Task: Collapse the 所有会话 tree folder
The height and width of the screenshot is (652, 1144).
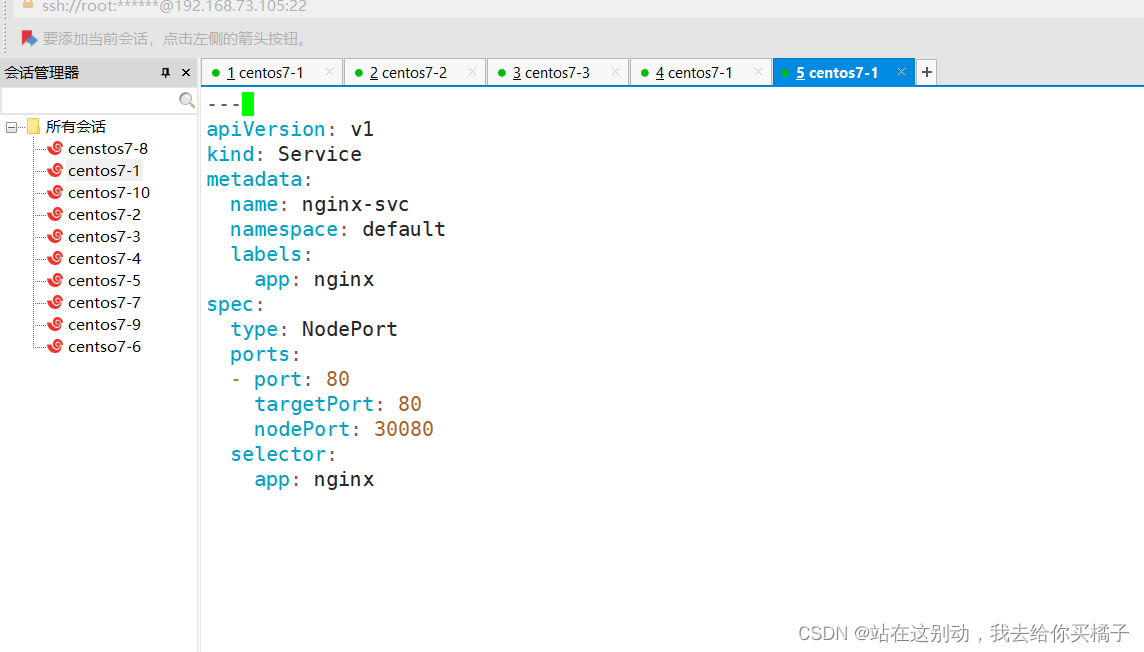Action: 11,127
